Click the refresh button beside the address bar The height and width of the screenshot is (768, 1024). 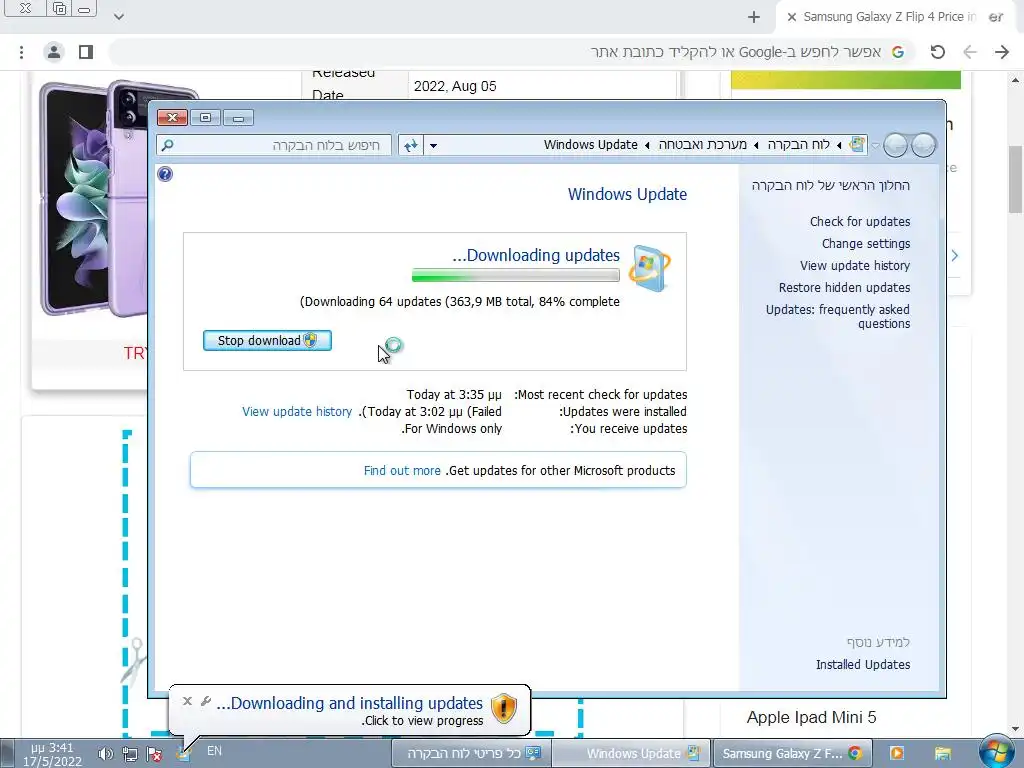click(x=410, y=145)
